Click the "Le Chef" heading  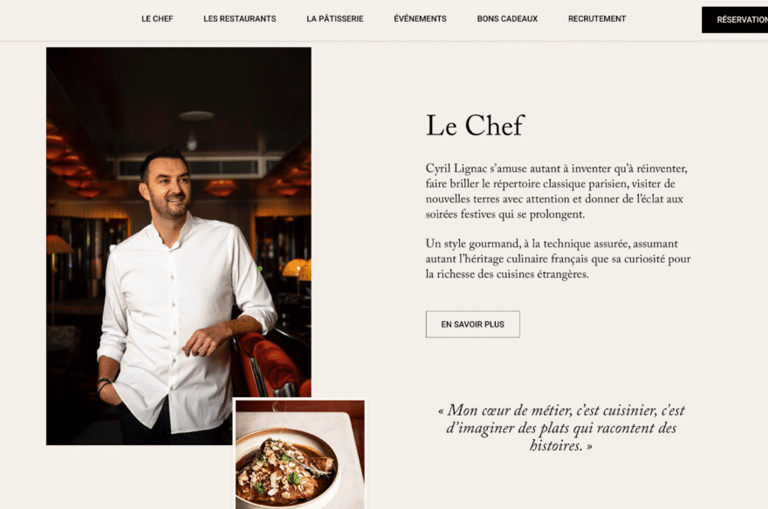pos(475,125)
